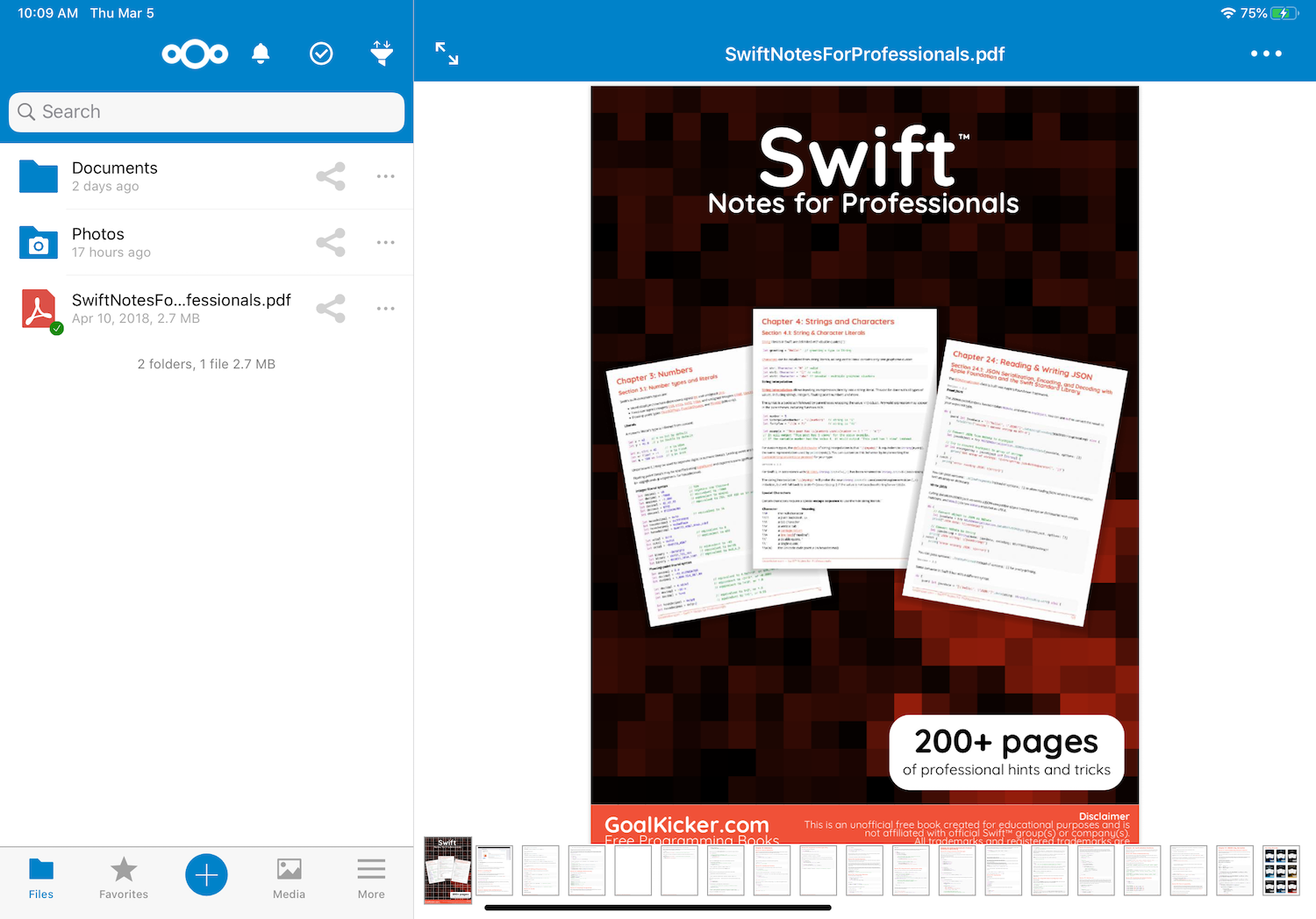Click the PDF cover page image

pos(865,465)
